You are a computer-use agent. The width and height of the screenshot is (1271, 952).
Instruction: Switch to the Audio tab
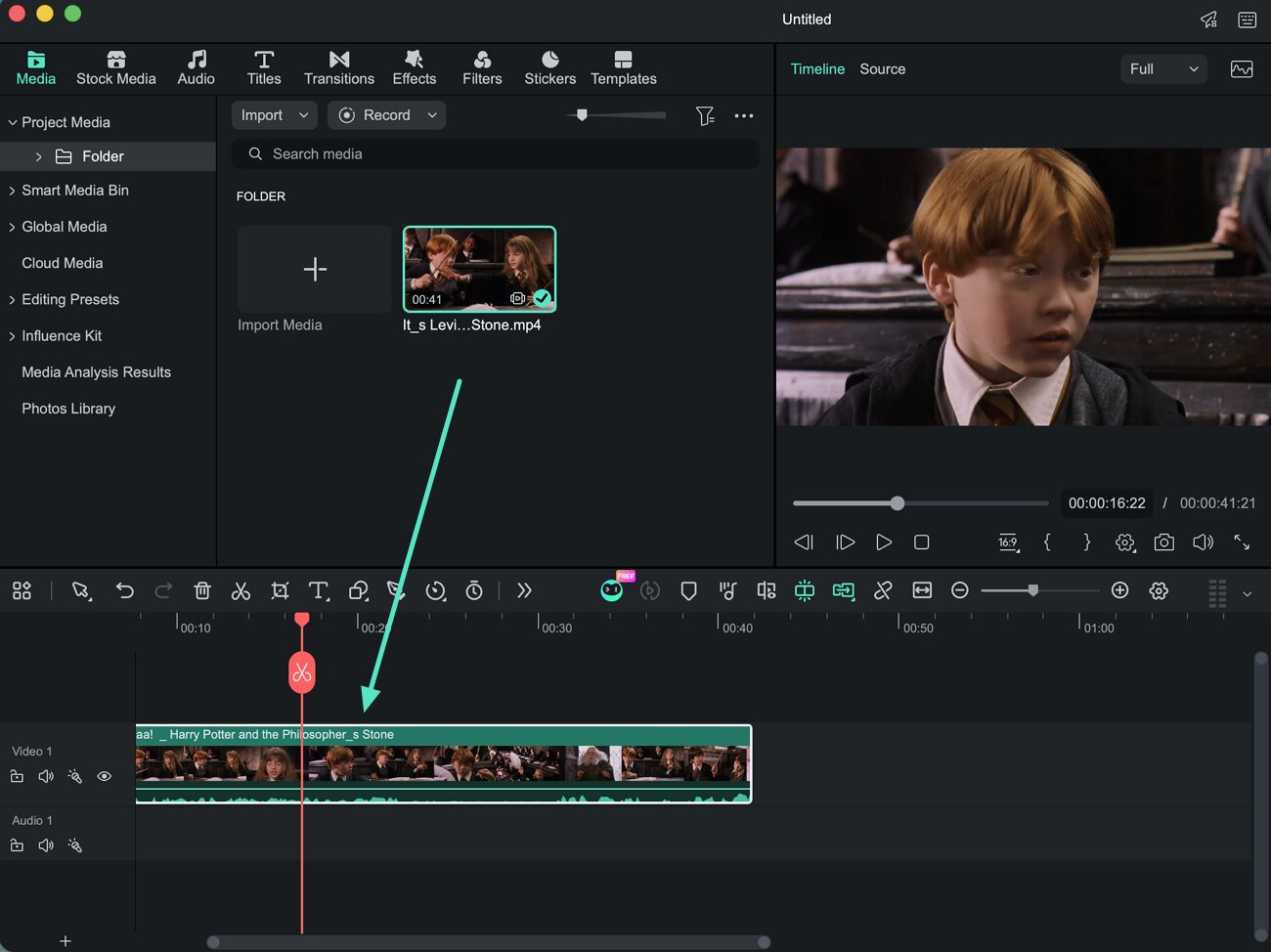tap(196, 67)
